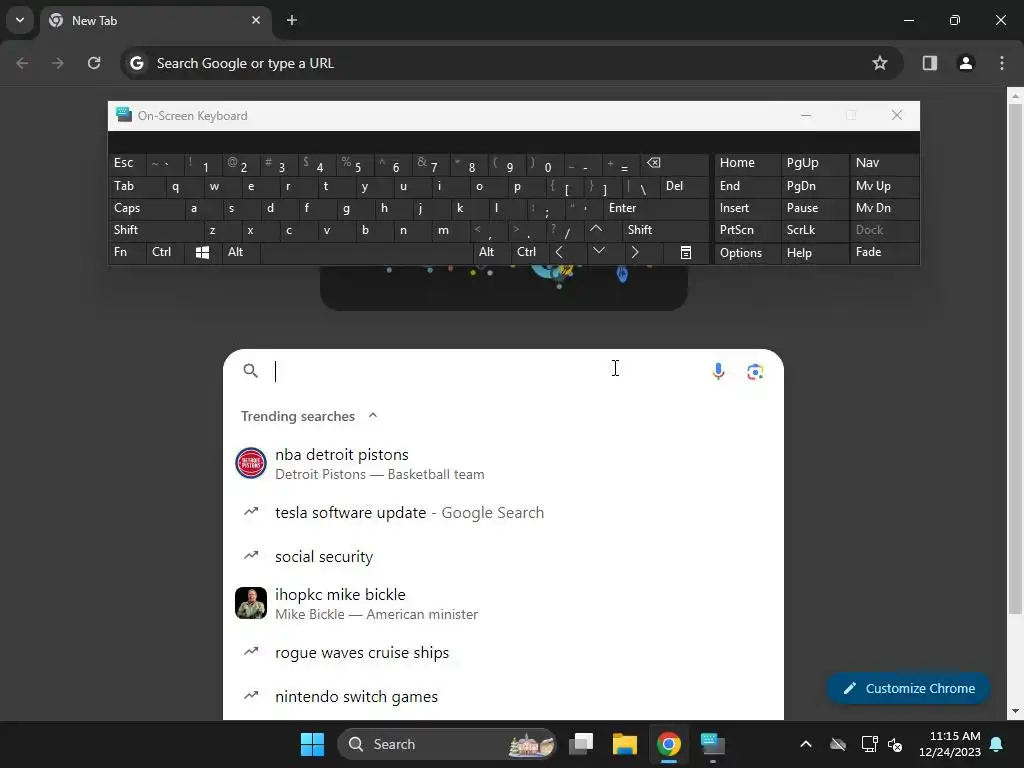
Task: Select nintendo switch games suggestion
Action: (504, 696)
